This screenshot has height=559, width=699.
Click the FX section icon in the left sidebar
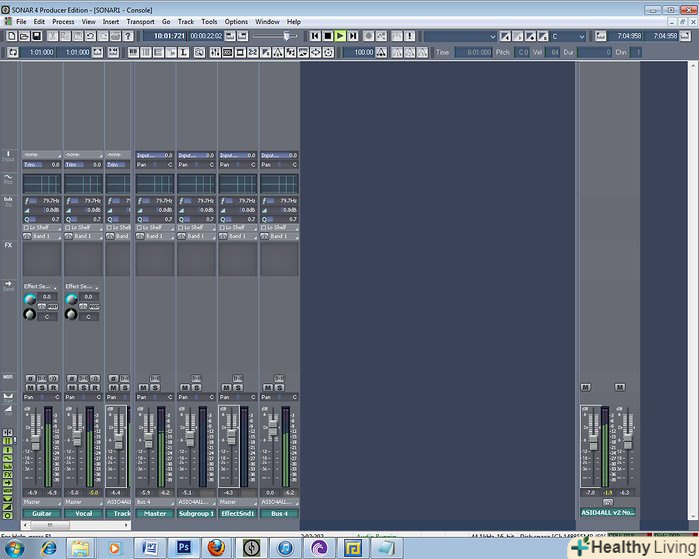[x=8, y=244]
